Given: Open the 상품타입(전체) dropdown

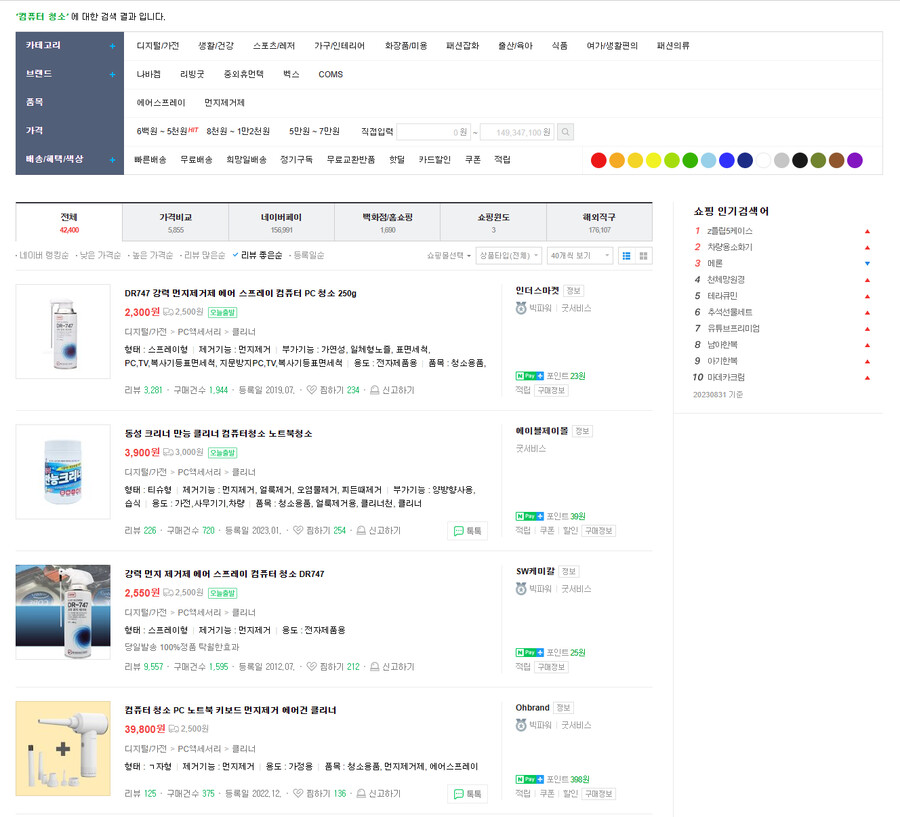Looking at the screenshot, I should tap(509, 255).
